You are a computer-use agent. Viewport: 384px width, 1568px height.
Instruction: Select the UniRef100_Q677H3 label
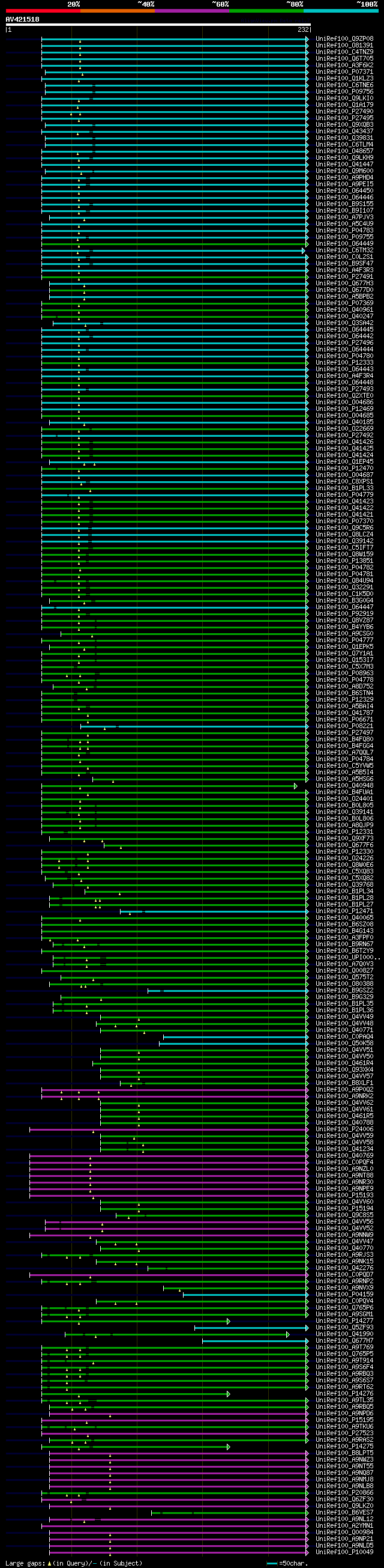pyautogui.click(x=344, y=283)
